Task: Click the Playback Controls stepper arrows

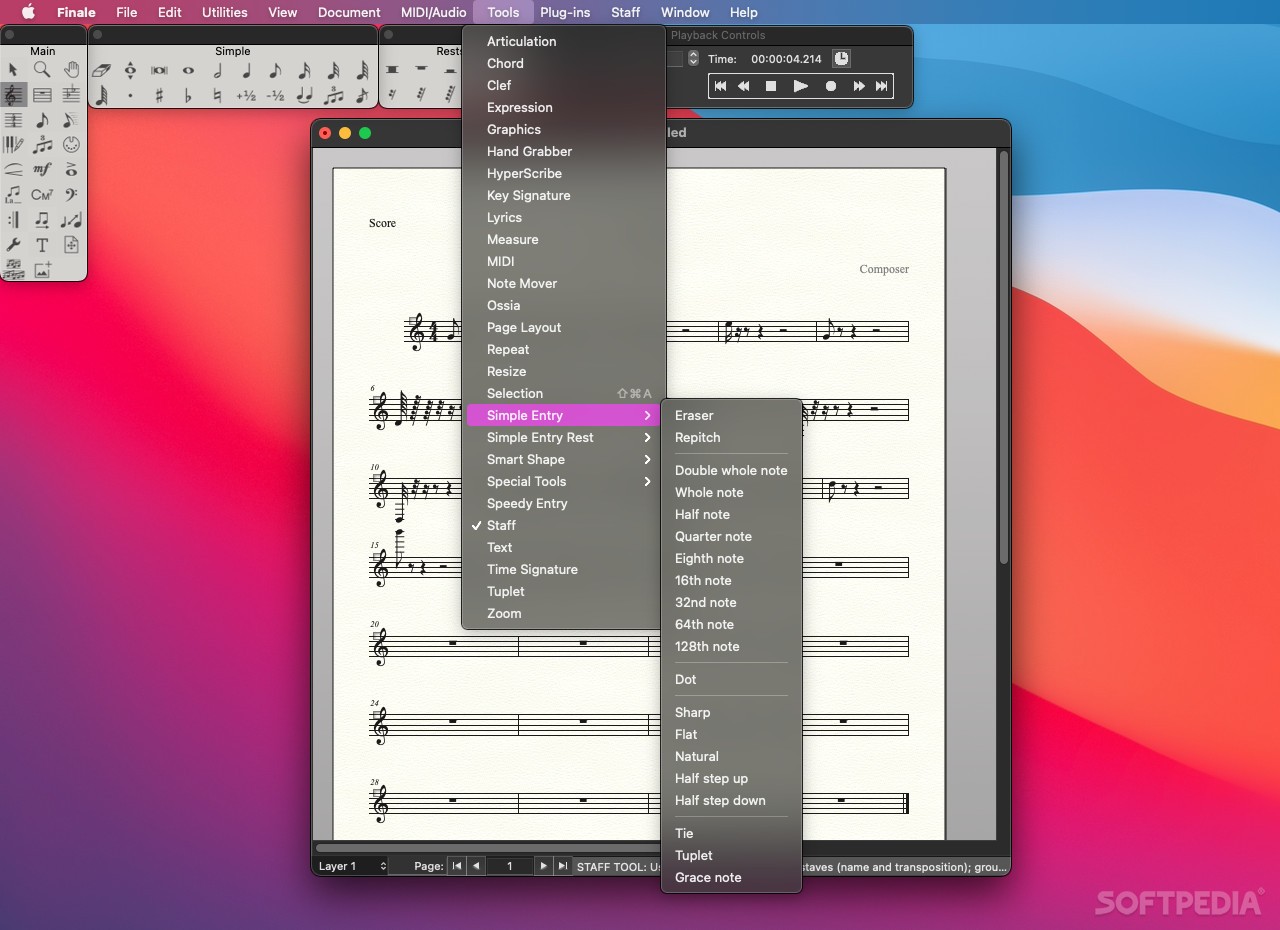Action: pos(694,59)
